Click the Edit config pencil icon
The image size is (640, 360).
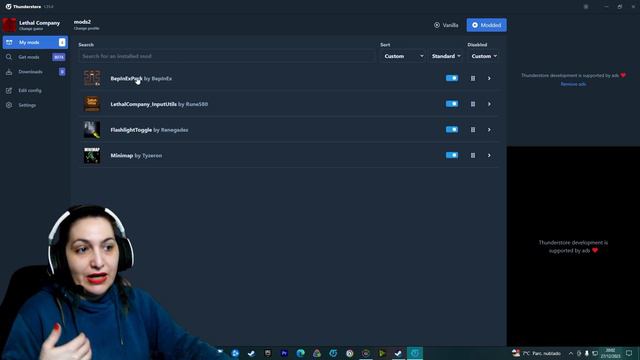9,90
